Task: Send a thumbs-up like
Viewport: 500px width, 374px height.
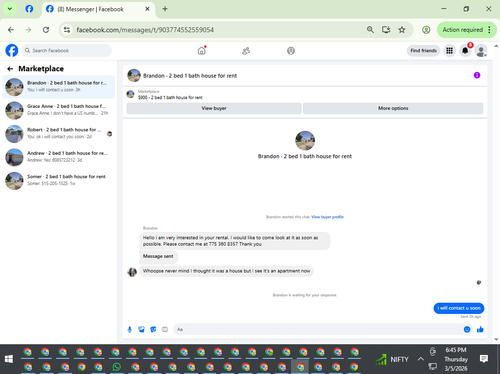Action: click(x=480, y=330)
